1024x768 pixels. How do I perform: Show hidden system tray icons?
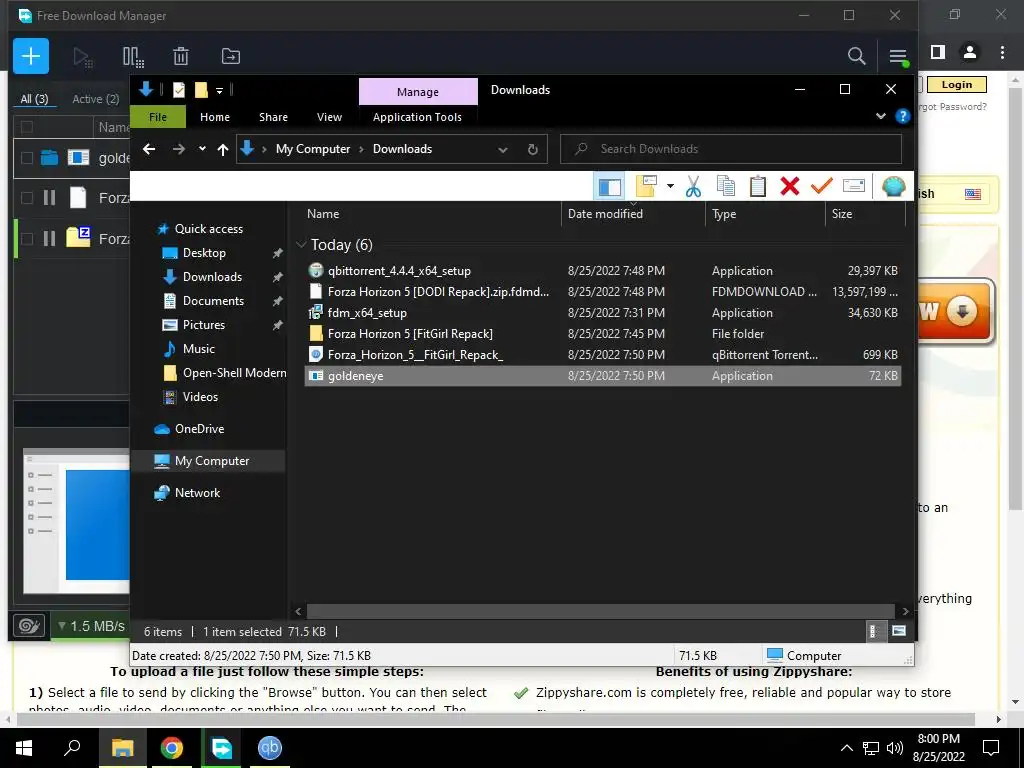(846, 748)
